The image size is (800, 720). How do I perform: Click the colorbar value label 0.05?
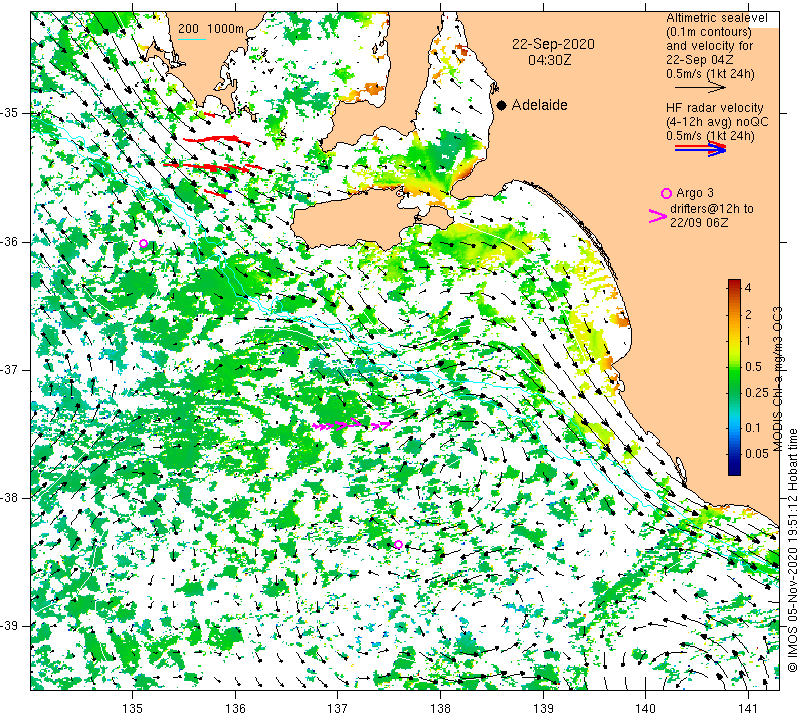click(x=756, y=454)
